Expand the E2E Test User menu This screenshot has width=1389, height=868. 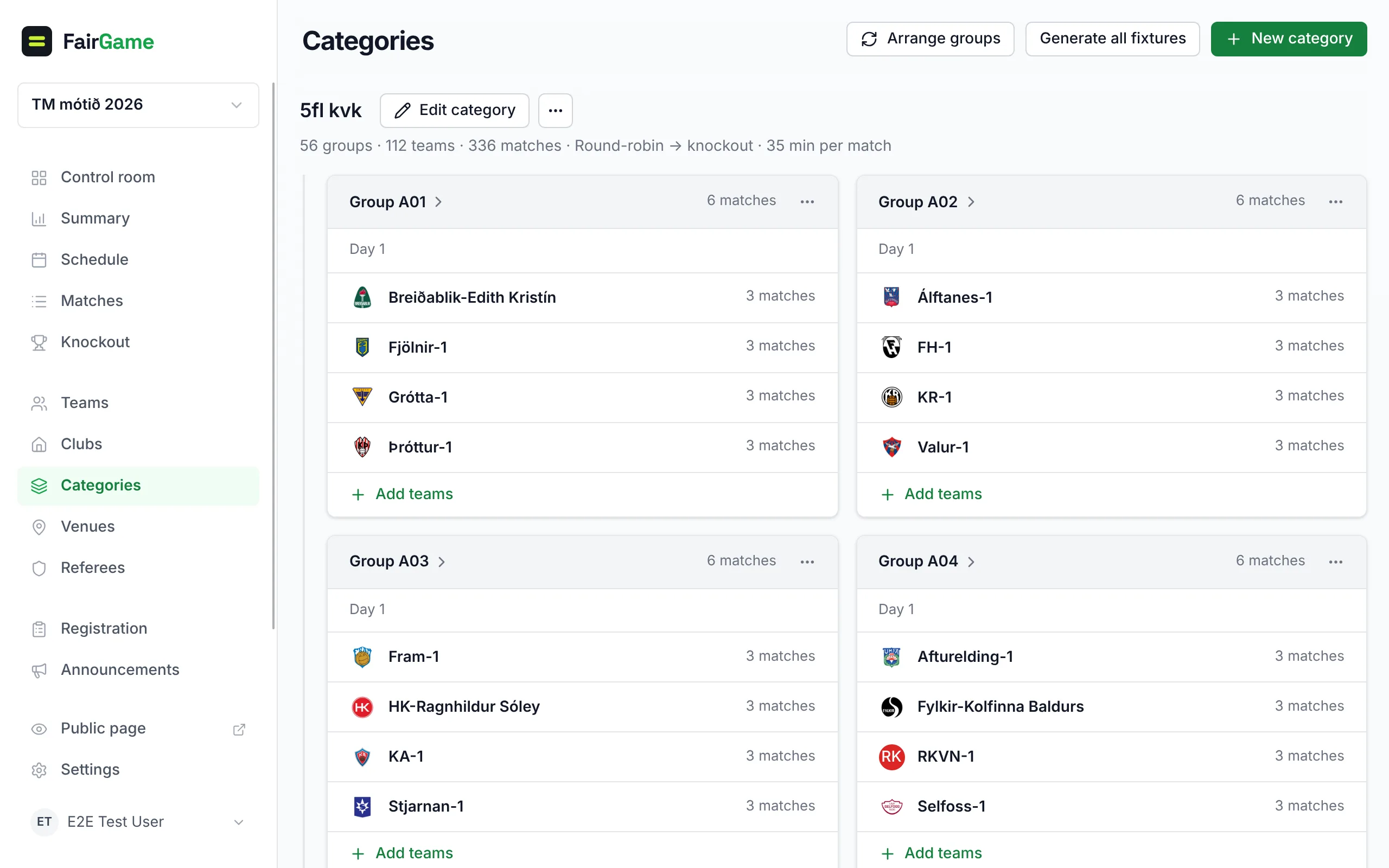point(138,822)
